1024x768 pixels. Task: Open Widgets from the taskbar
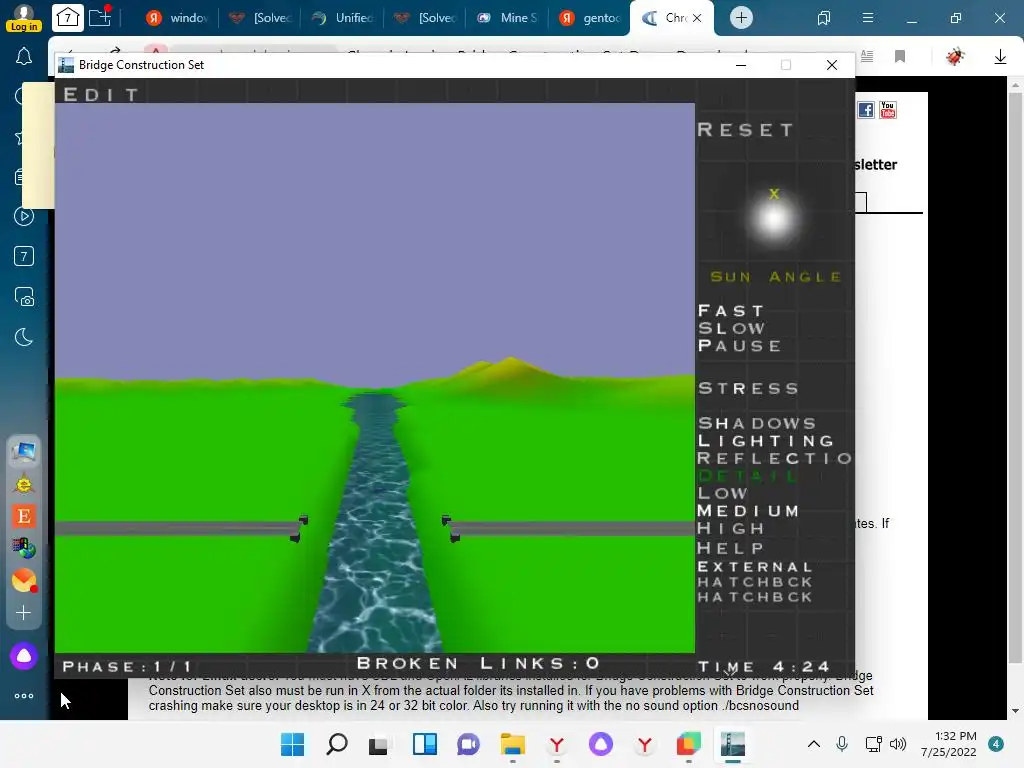[424, 744]
